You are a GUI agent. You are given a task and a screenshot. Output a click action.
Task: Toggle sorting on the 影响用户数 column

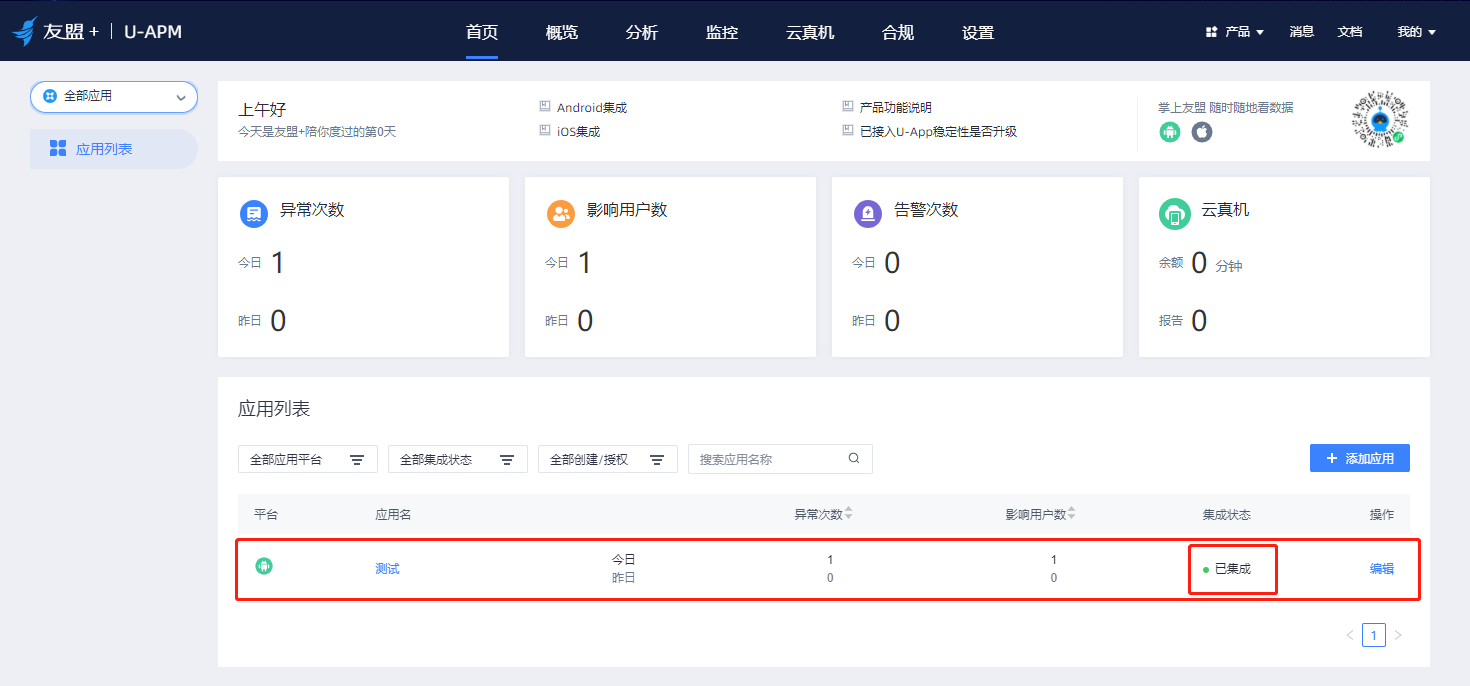coord(1072,513)
